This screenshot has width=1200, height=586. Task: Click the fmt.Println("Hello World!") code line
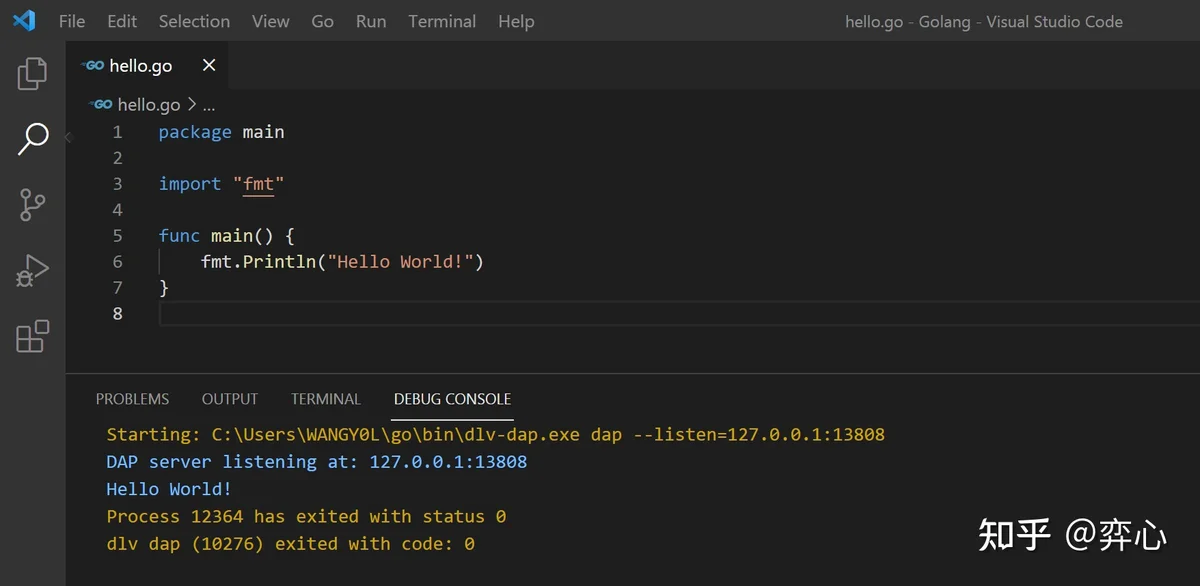click(342, 262)
